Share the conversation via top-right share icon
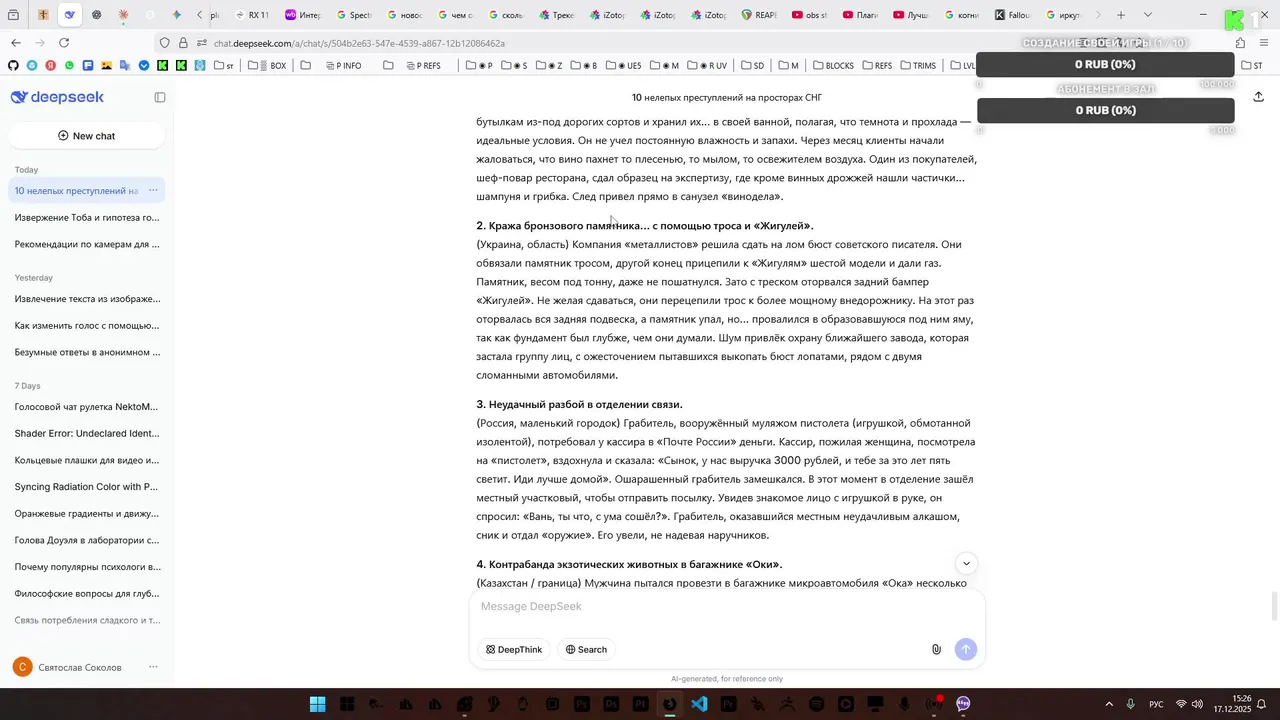Viewport: 1280px width, 720px height. (1258, 97)
